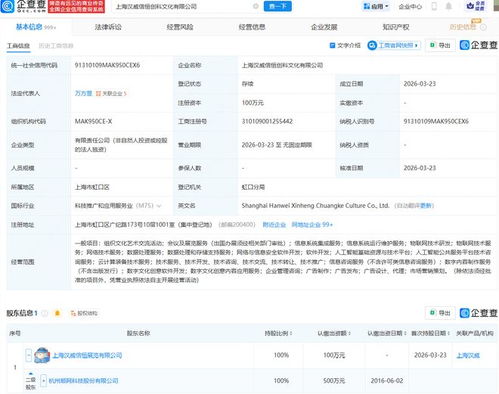The height and width of the screenshot is (394, 499).
Task: Select 登记状态 value 存续
Action: click(247, 84)
